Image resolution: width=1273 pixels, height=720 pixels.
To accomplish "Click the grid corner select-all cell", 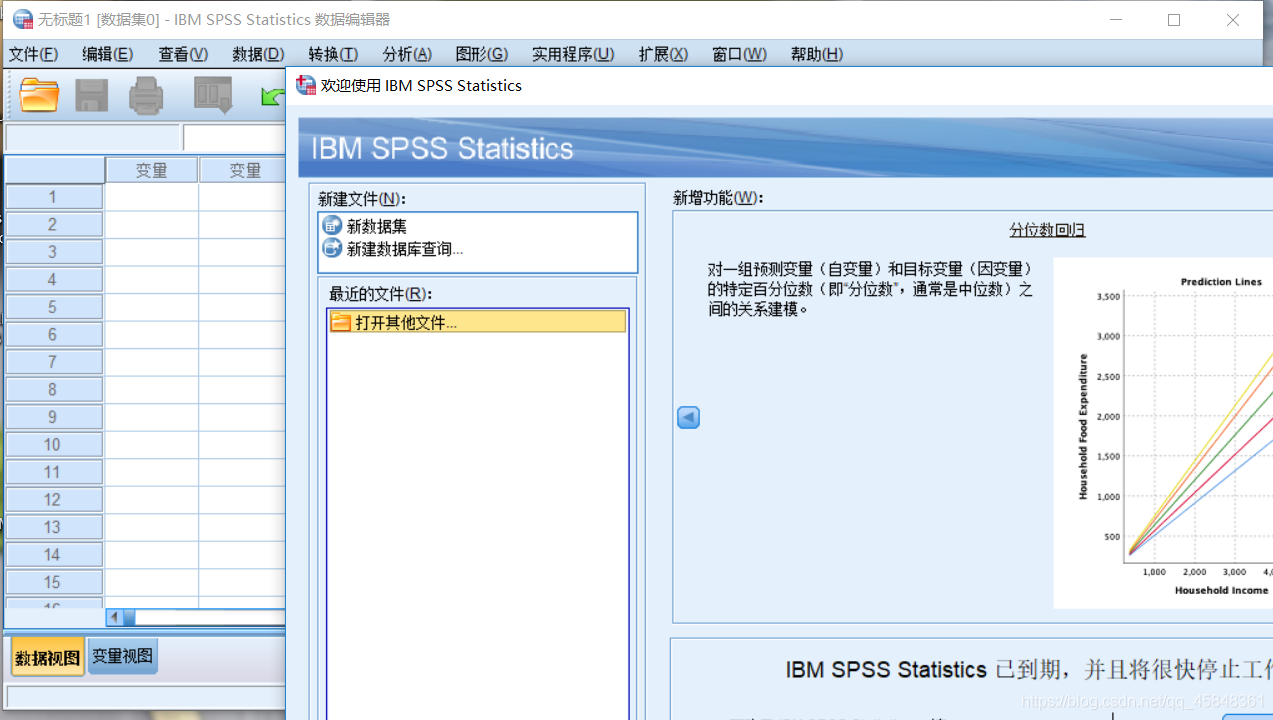I will [54, 170].
